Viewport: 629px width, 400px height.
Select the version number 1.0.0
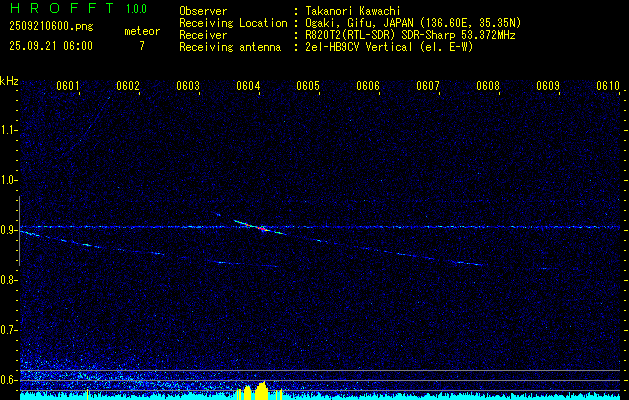(136, 9)
